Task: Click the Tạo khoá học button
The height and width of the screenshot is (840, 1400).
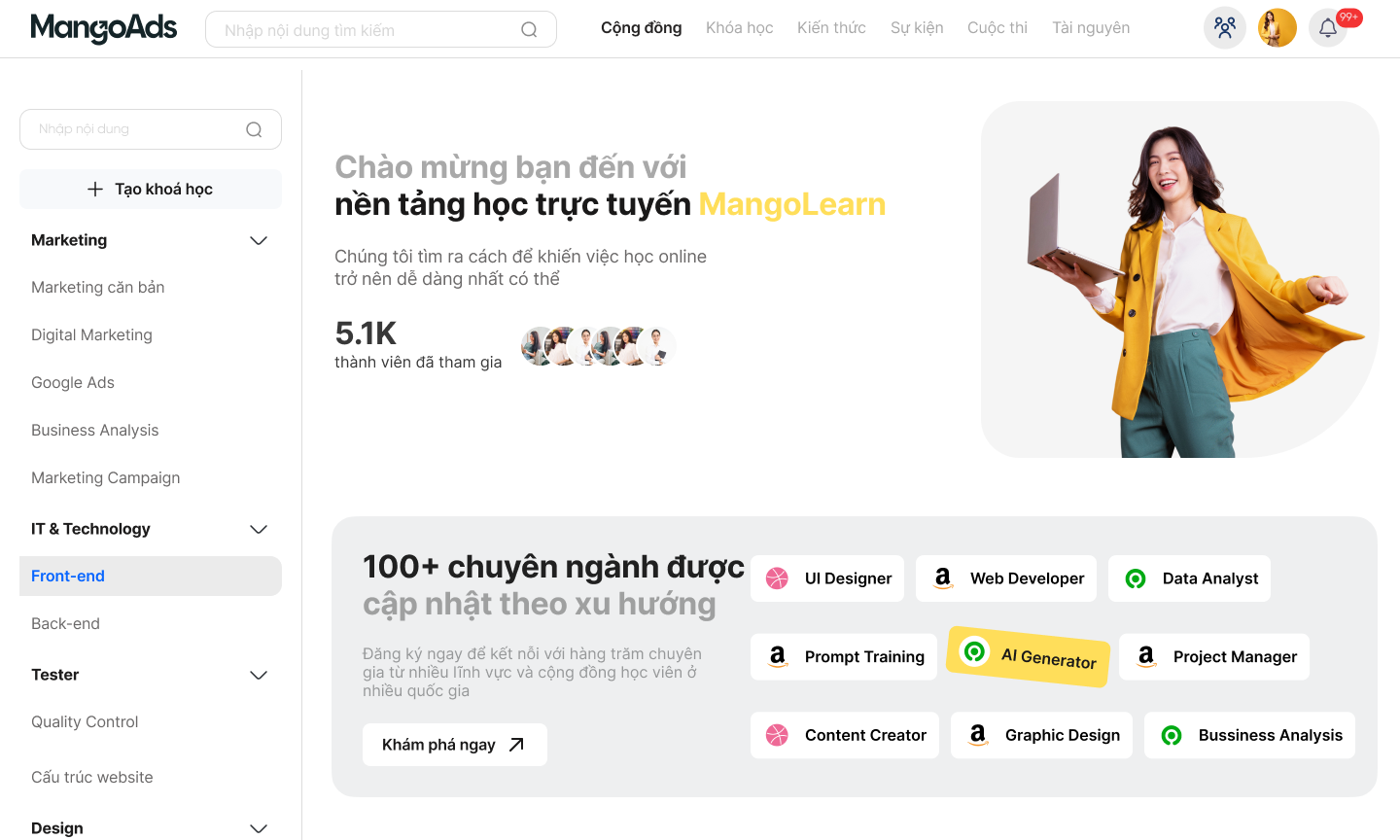Action: [151, 190]
